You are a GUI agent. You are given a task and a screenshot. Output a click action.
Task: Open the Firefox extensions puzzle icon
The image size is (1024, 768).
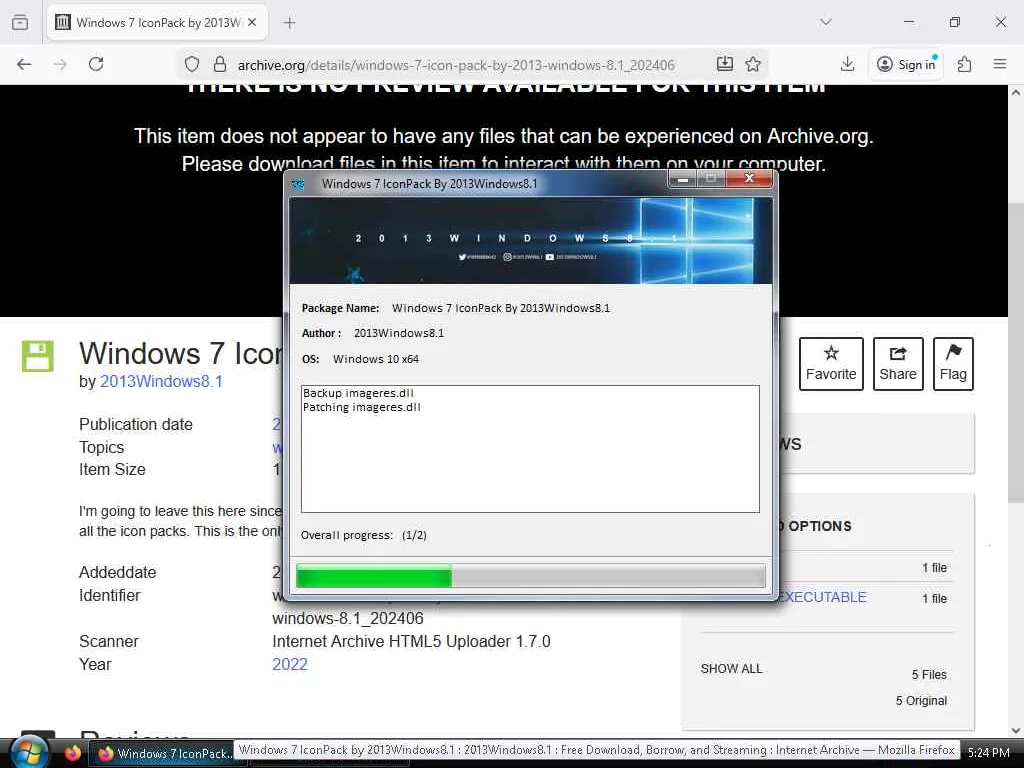click(x=965, y=64)
